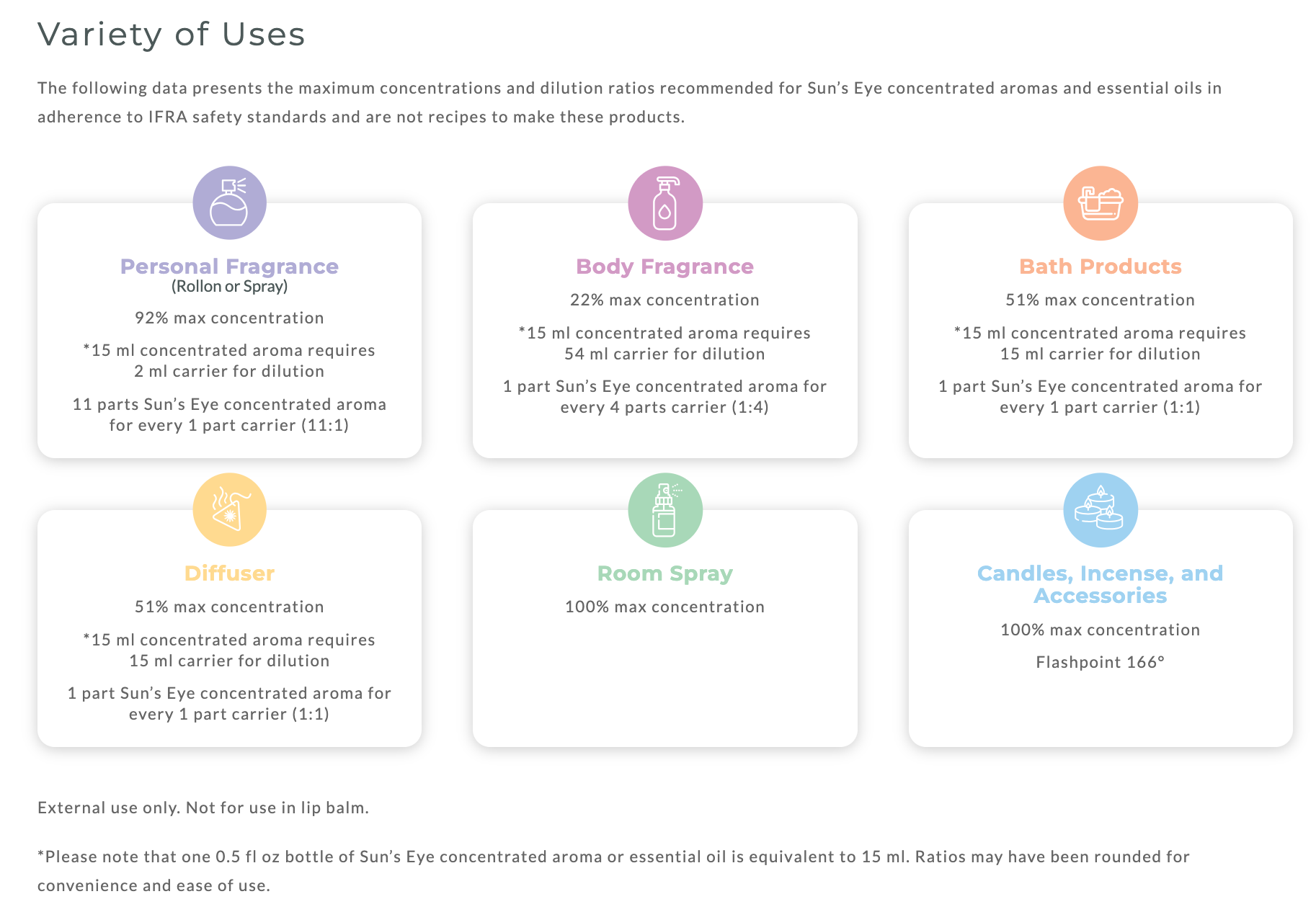Click the pink lotion pump bottle icon
1316x912 pixels.
pyautogui.click(x=664, y=203)
